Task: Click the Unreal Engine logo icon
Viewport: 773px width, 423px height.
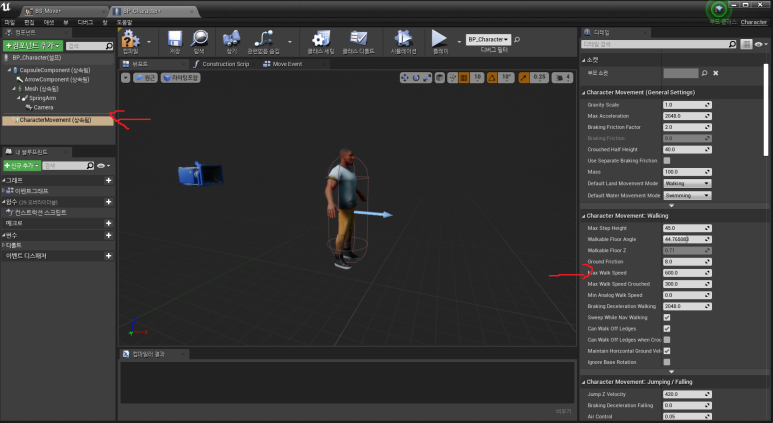Action: (6, 7)
